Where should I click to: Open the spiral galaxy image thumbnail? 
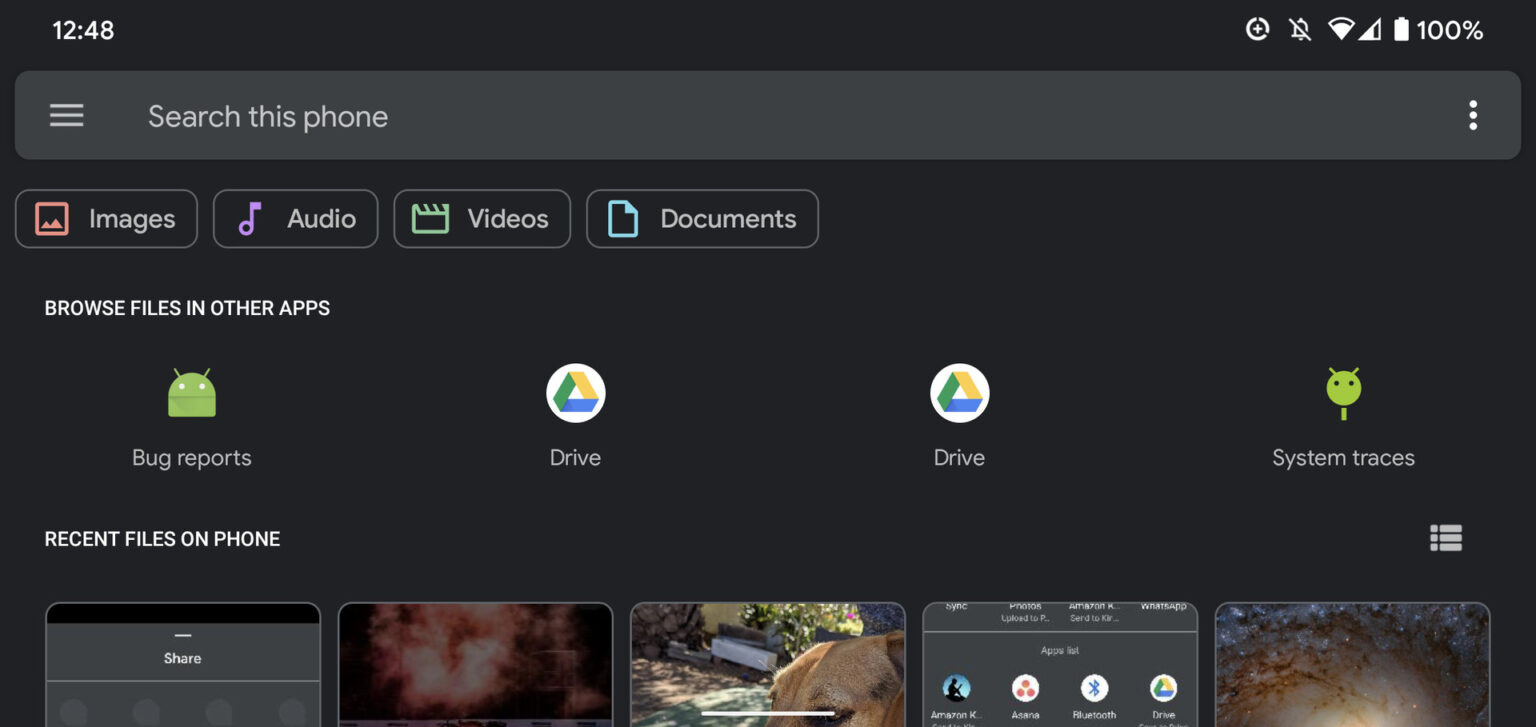[1352, 664]
